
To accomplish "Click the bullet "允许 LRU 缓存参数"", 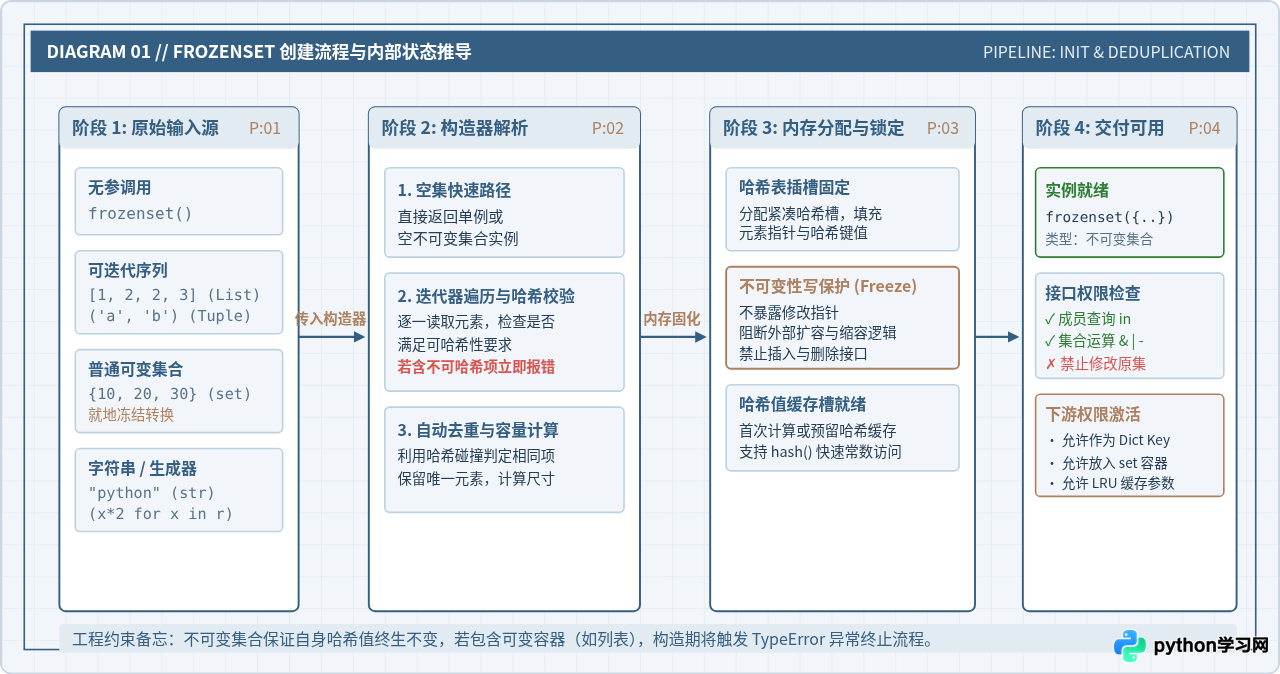I will click(1118, 484).
